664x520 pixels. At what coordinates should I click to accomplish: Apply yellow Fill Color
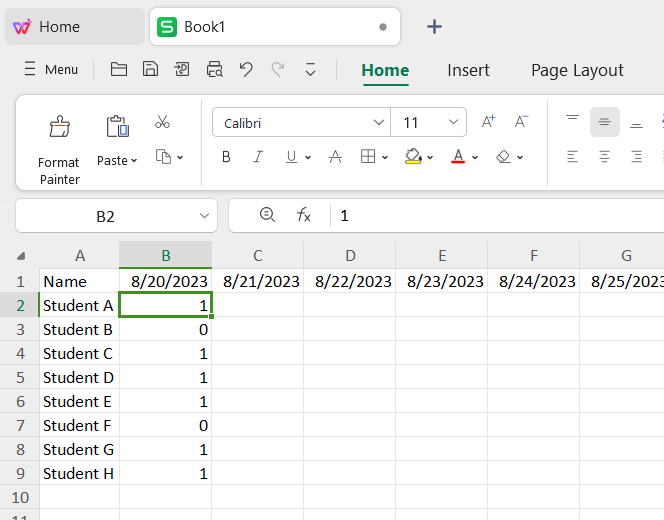coord(413,157)
